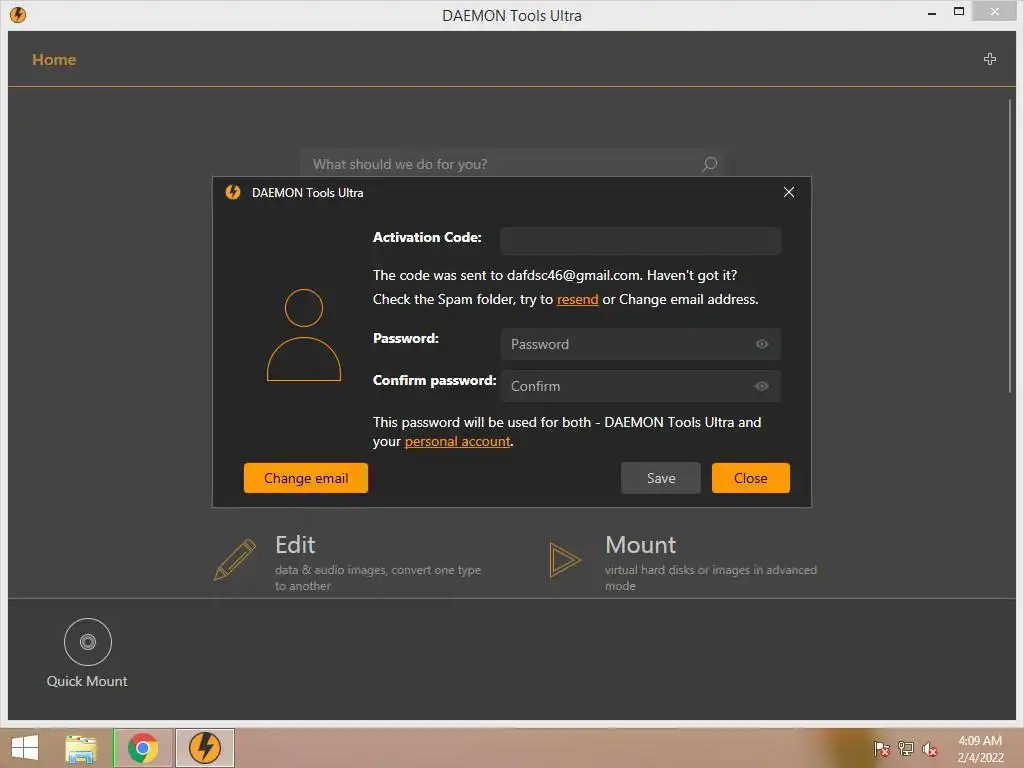Image resolution: width=1024 pixels, height=768 pixels.
Task: Open the personal account link
Action: [x=457, y=441]
